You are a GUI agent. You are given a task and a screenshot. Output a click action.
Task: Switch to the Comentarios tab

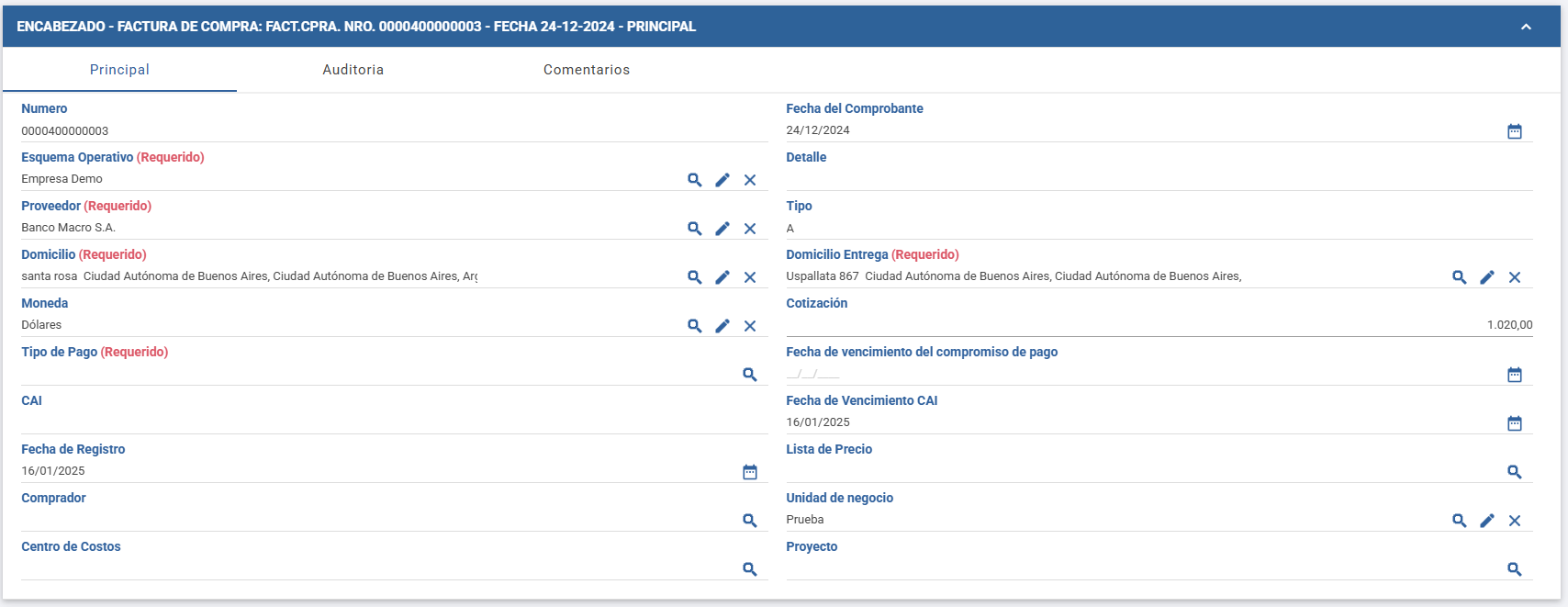(x=587, y=70)
